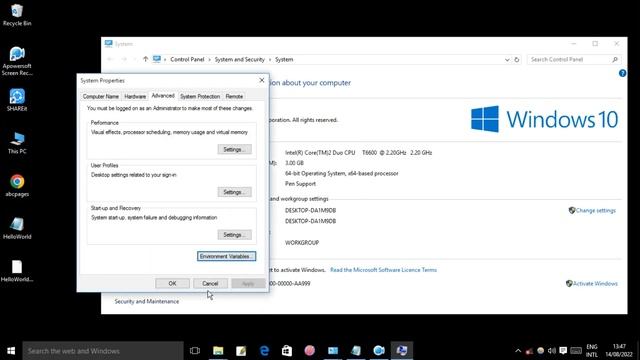Click the WORKGROUP text
This screenshot has height=360, width=640.
pos(302,242)
